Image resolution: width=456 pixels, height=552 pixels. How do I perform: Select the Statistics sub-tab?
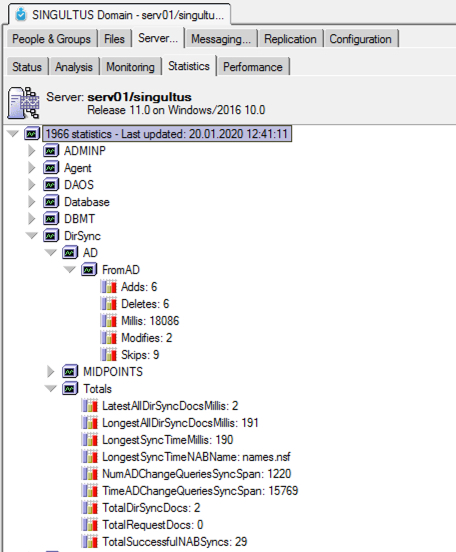(189, 66)
